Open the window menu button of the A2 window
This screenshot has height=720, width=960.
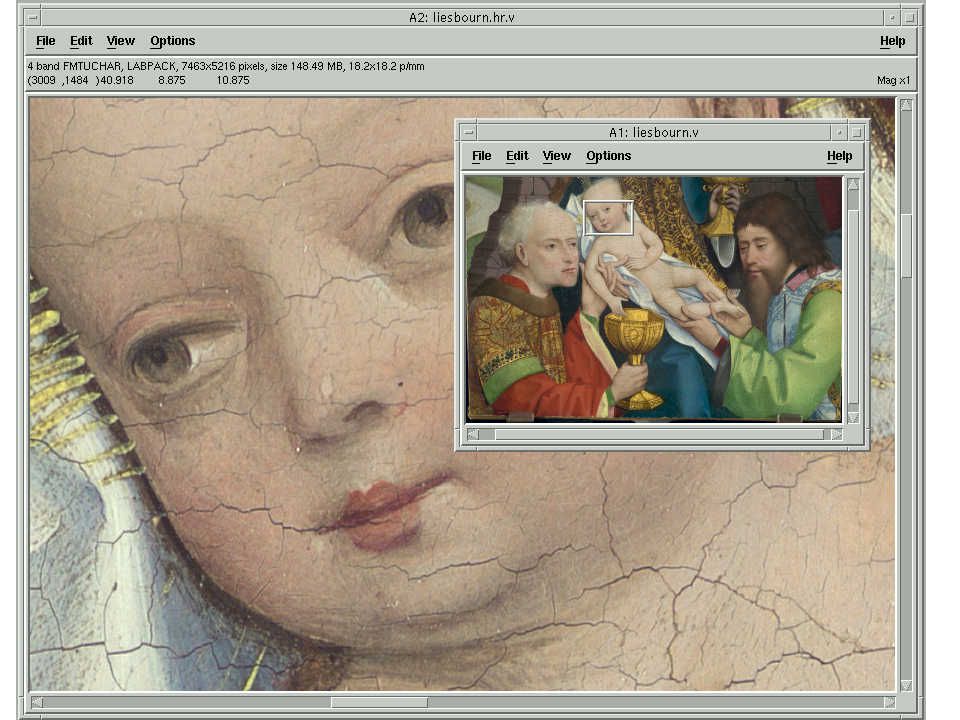tap(32, 18)
